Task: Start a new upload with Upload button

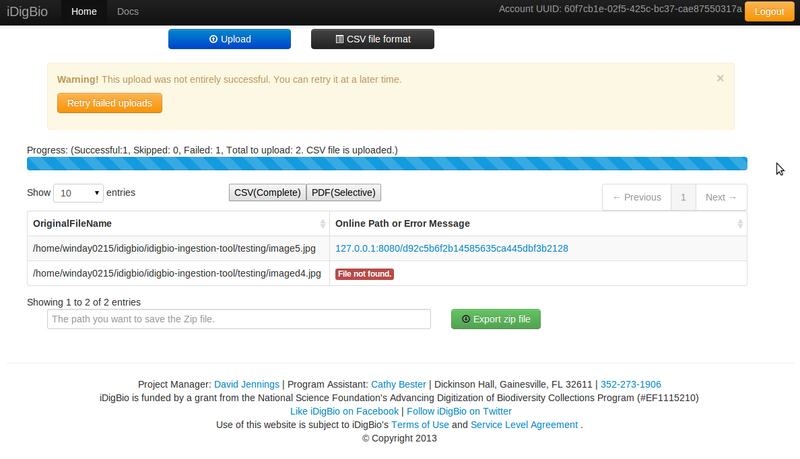Action: (230, 39)
